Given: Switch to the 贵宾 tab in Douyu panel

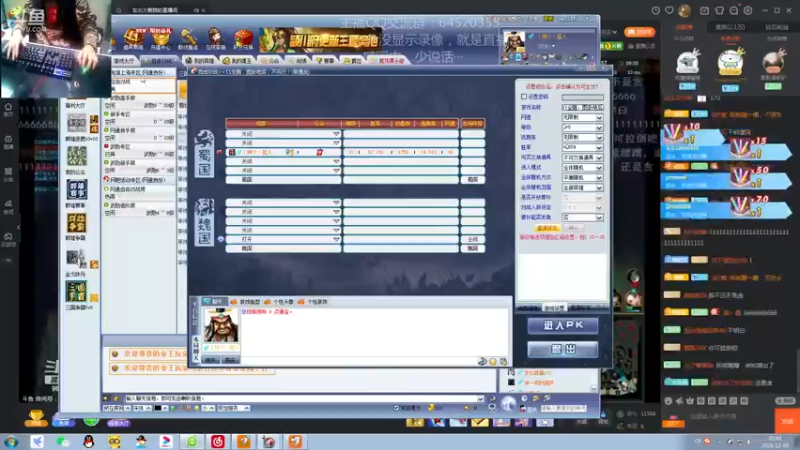Looking at the screenshot, I should [x=730, y=27].
